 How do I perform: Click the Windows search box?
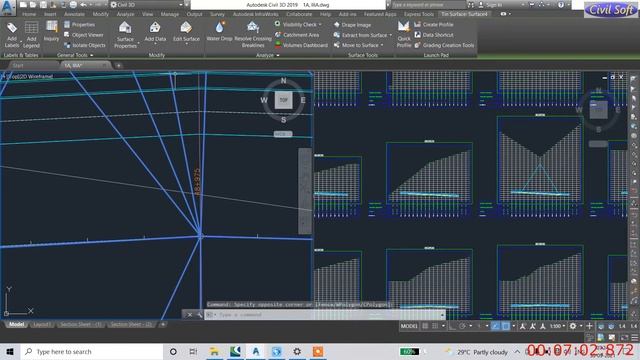tap(92, 351)
